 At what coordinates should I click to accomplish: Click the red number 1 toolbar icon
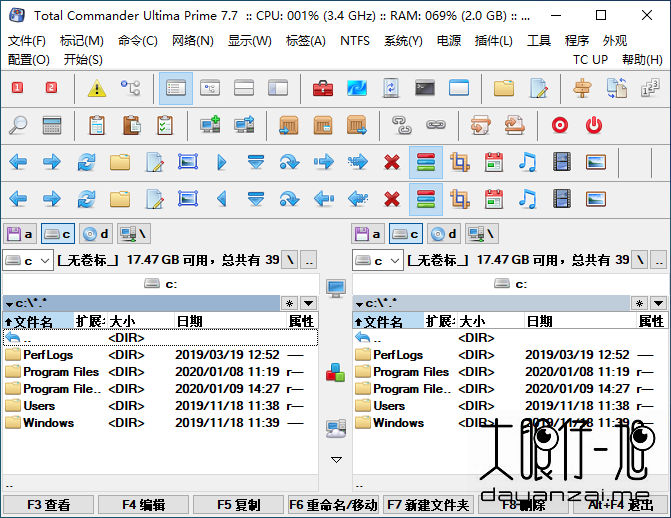pos(17,88)
